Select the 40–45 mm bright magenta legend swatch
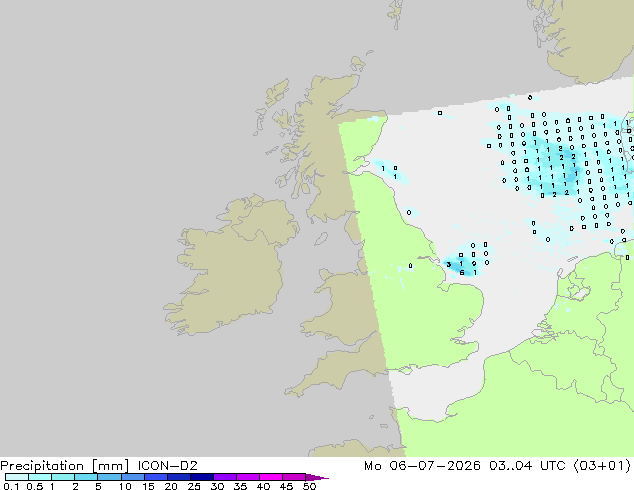Screen dimensions: 634x490 (x=271, y=477)
